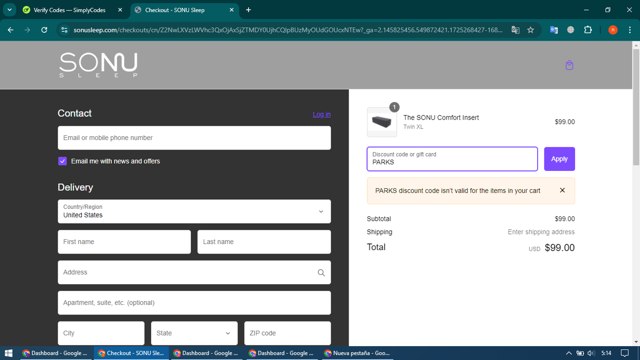This screenshot has height=360, width=640.
Task: Click the volume speaker tray icon
Action: (591, 353)
